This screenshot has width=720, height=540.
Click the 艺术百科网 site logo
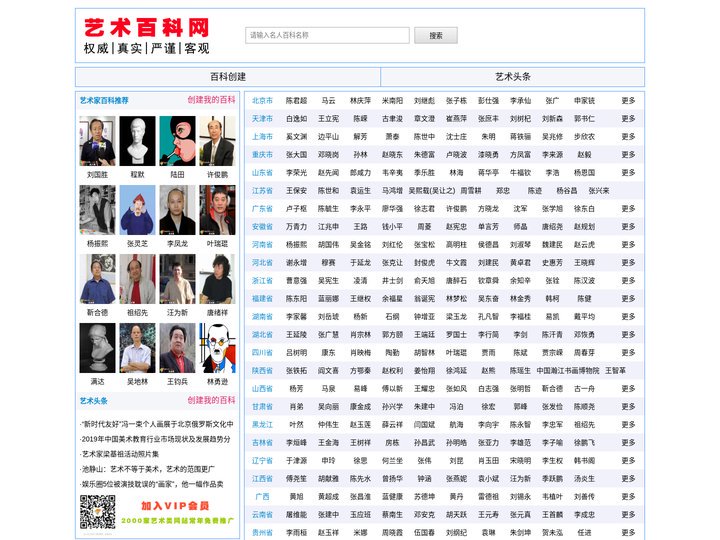click(146, 36)
